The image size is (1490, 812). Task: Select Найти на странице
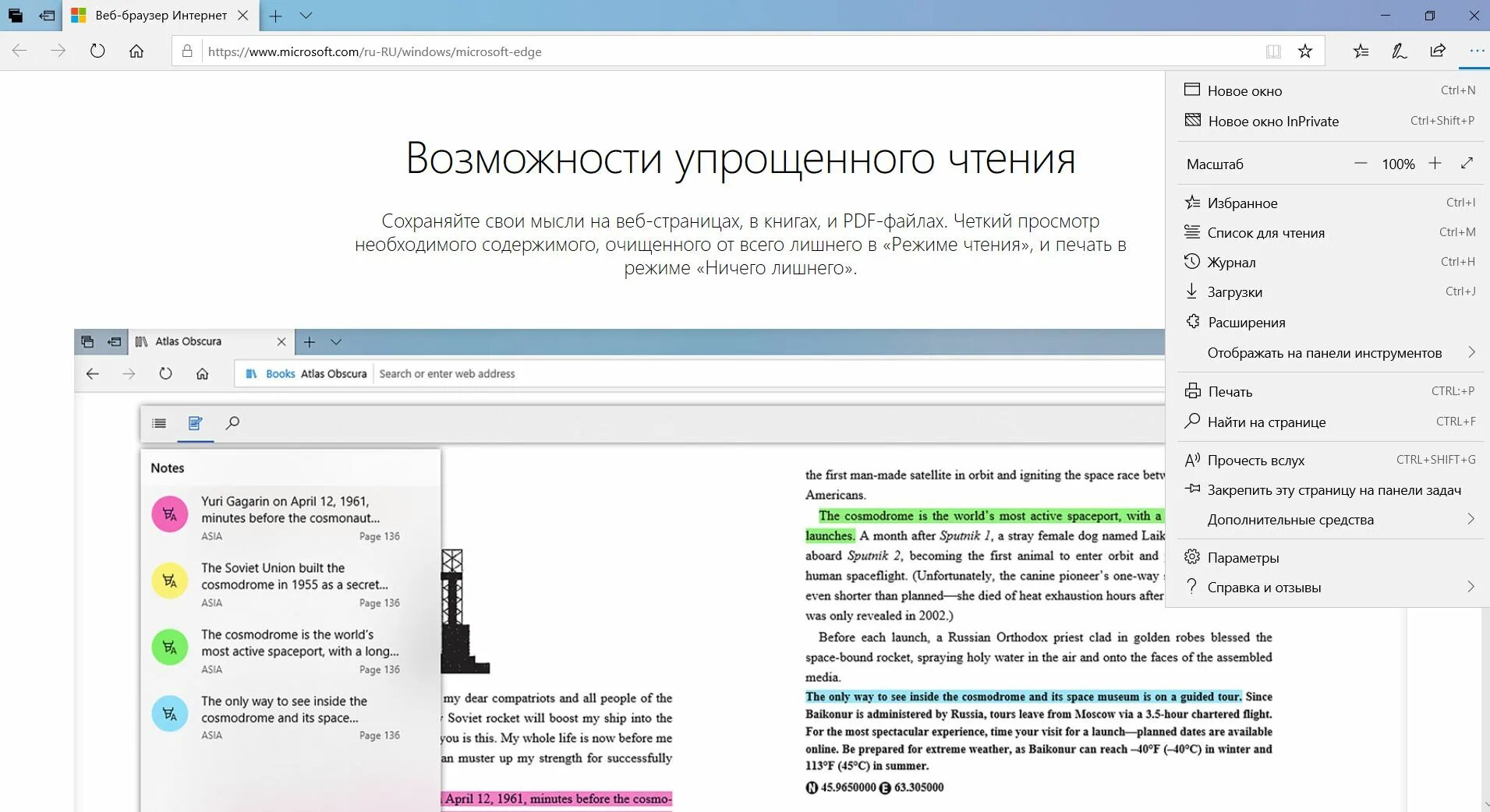click(x=1329, y=422)
